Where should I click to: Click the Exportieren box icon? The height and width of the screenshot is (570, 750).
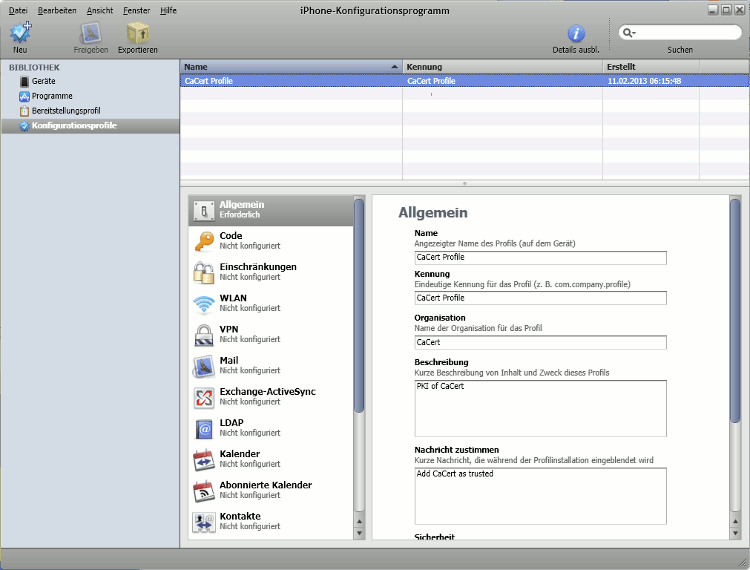[x=137, y=35]
